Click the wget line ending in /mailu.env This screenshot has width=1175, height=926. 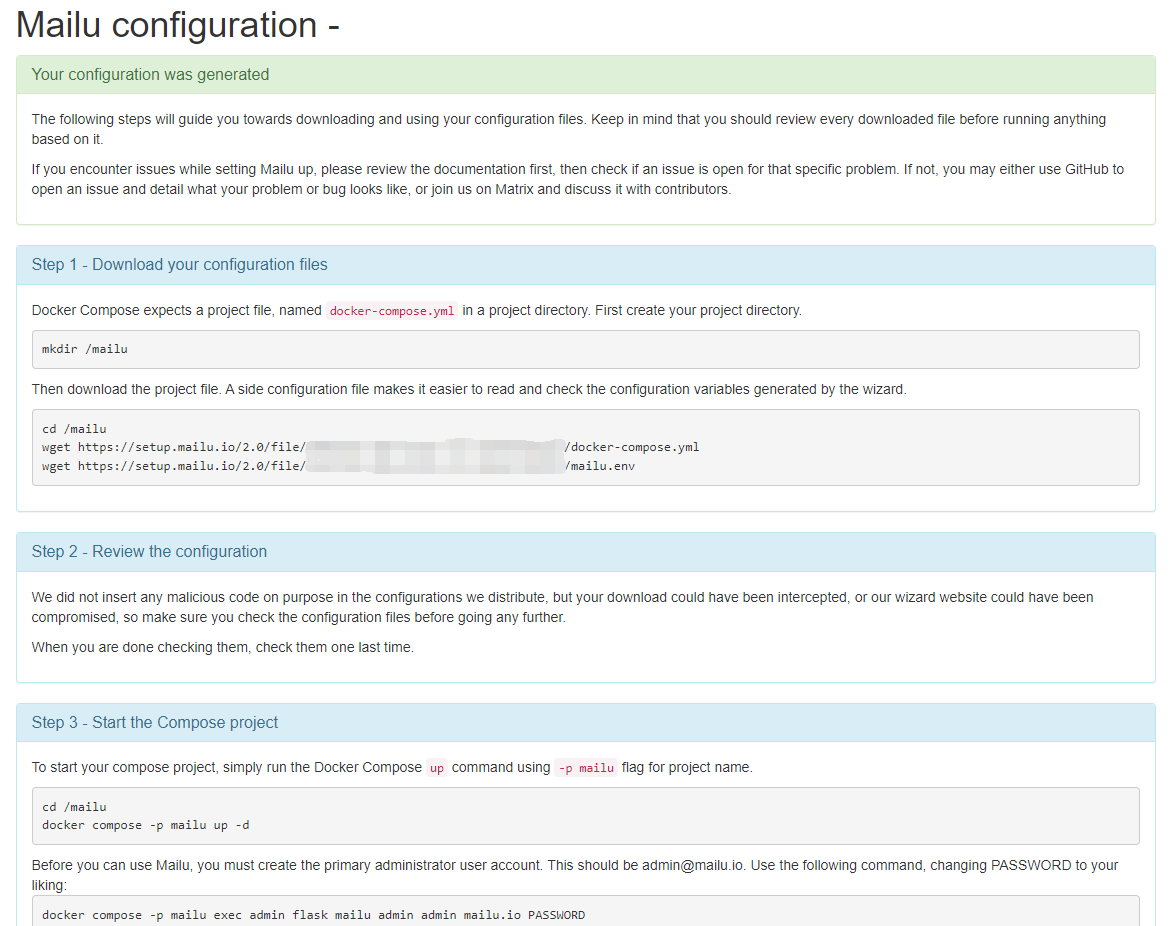pyautogui.click(x=338, y=466)
